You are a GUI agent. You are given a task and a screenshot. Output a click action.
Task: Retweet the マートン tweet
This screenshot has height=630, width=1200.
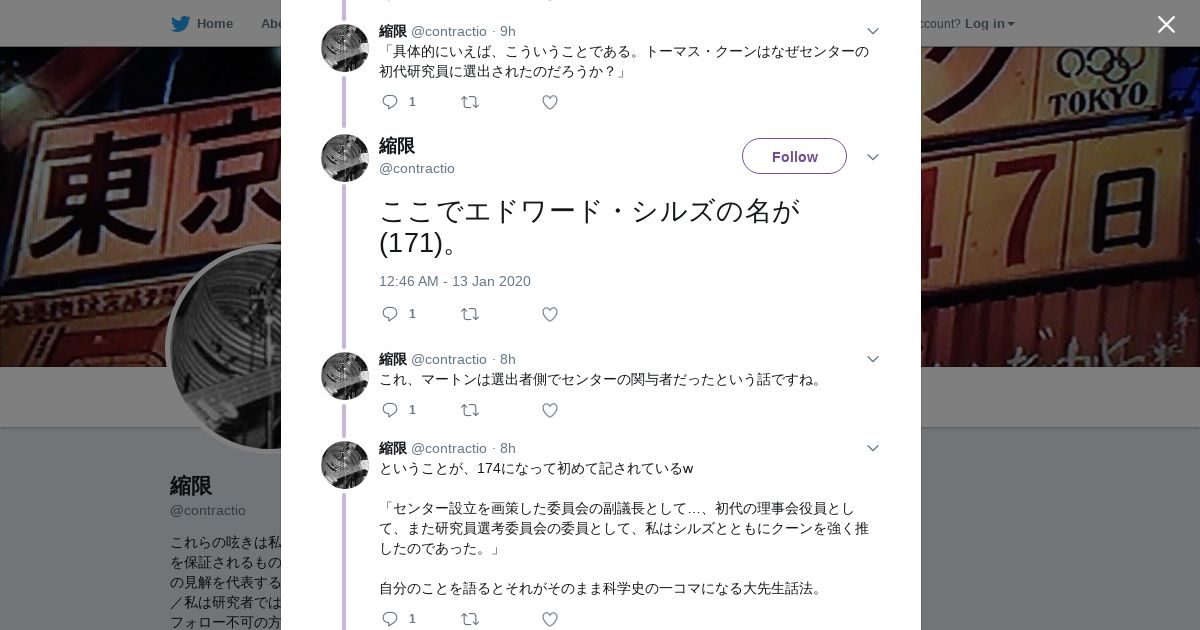[469, 410]
